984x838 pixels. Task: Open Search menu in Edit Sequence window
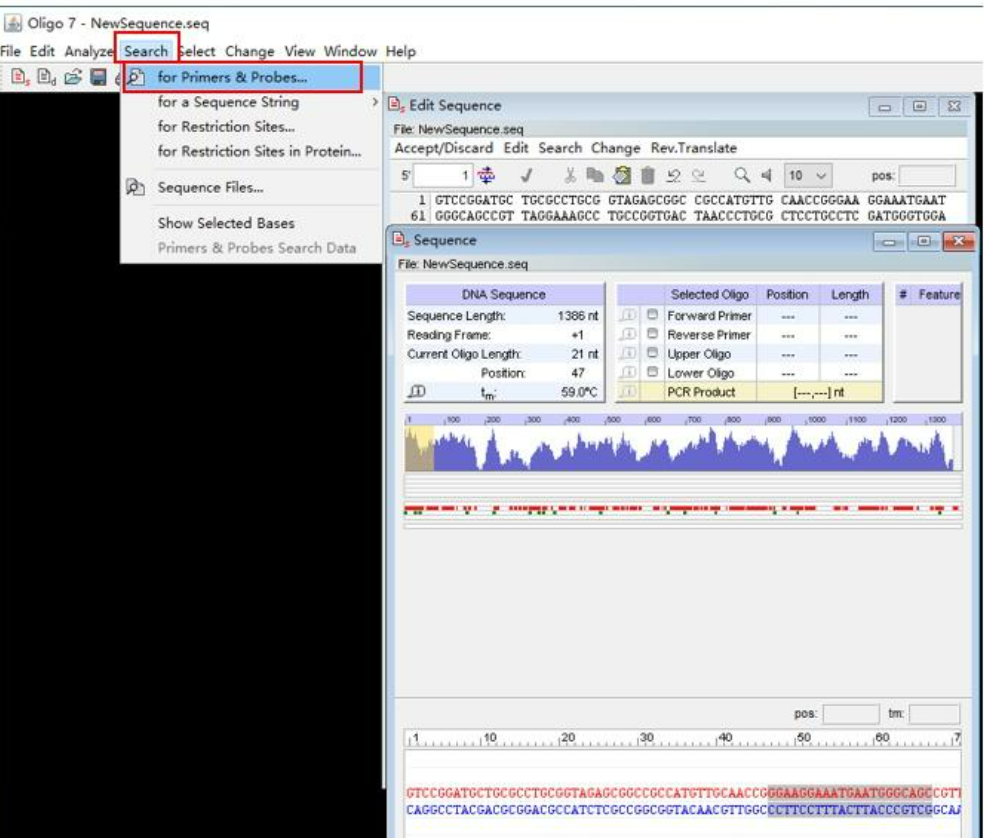560,148
